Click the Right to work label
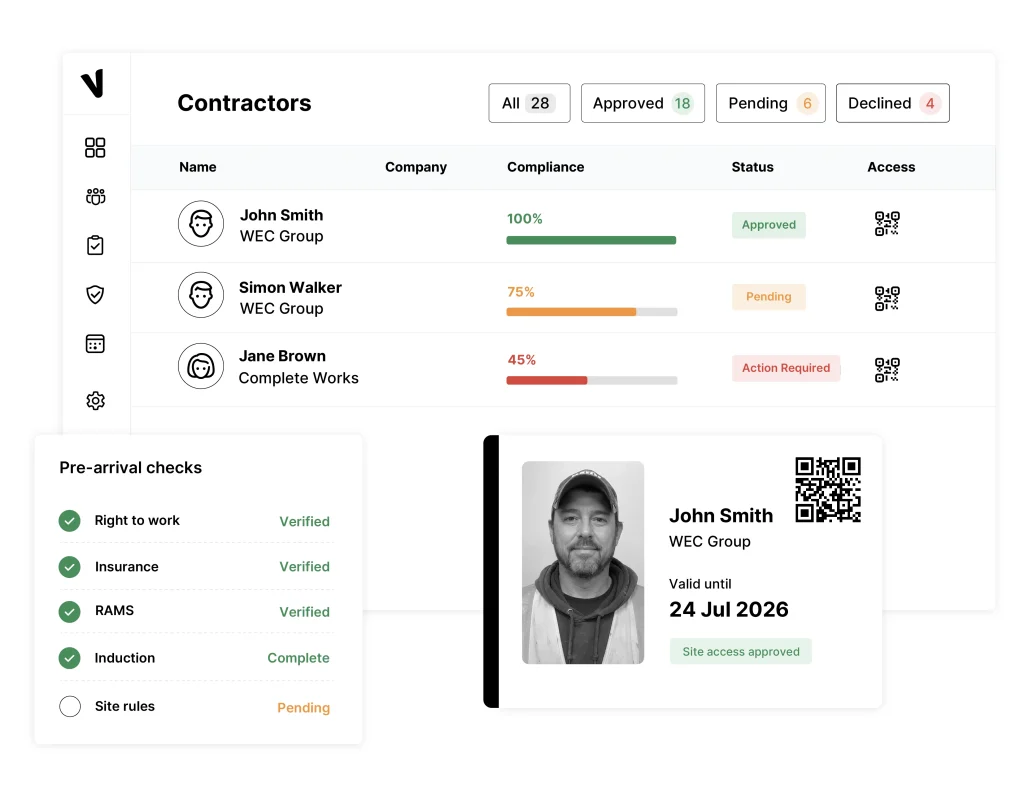The height and width of the screenshot is (788, 1024). point(137,520)
